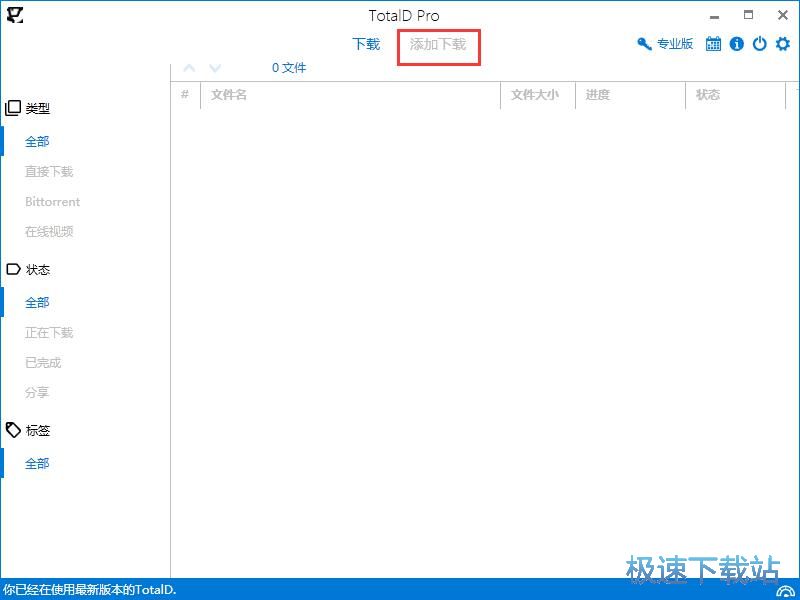Filter by 分享 status
This screenshot has width=800, height=600.
pyautogui.click(x=37, y=392)
